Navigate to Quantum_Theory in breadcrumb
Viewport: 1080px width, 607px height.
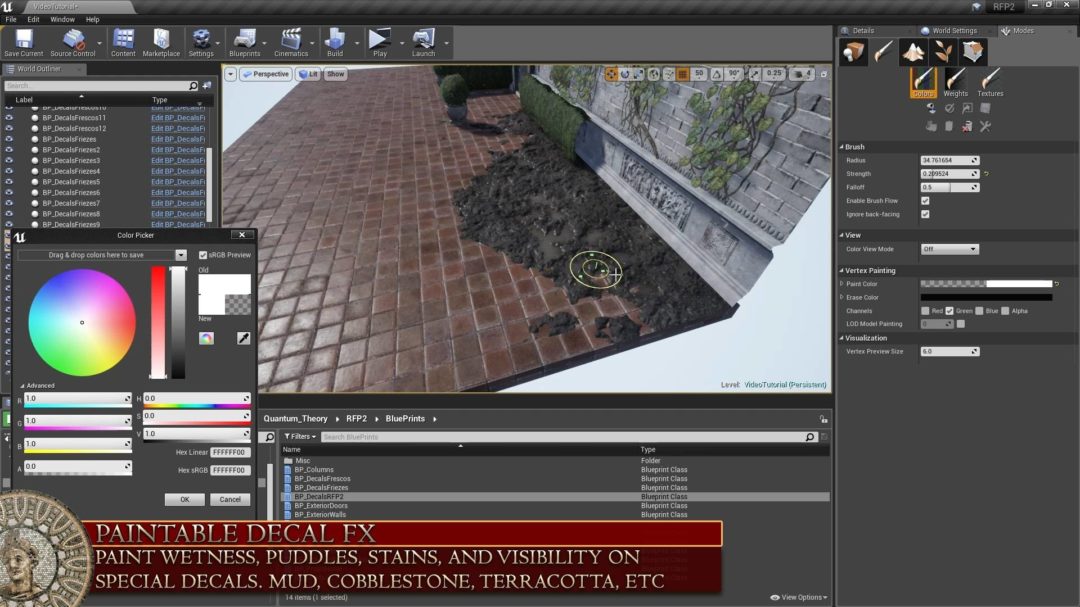(295, 419)
